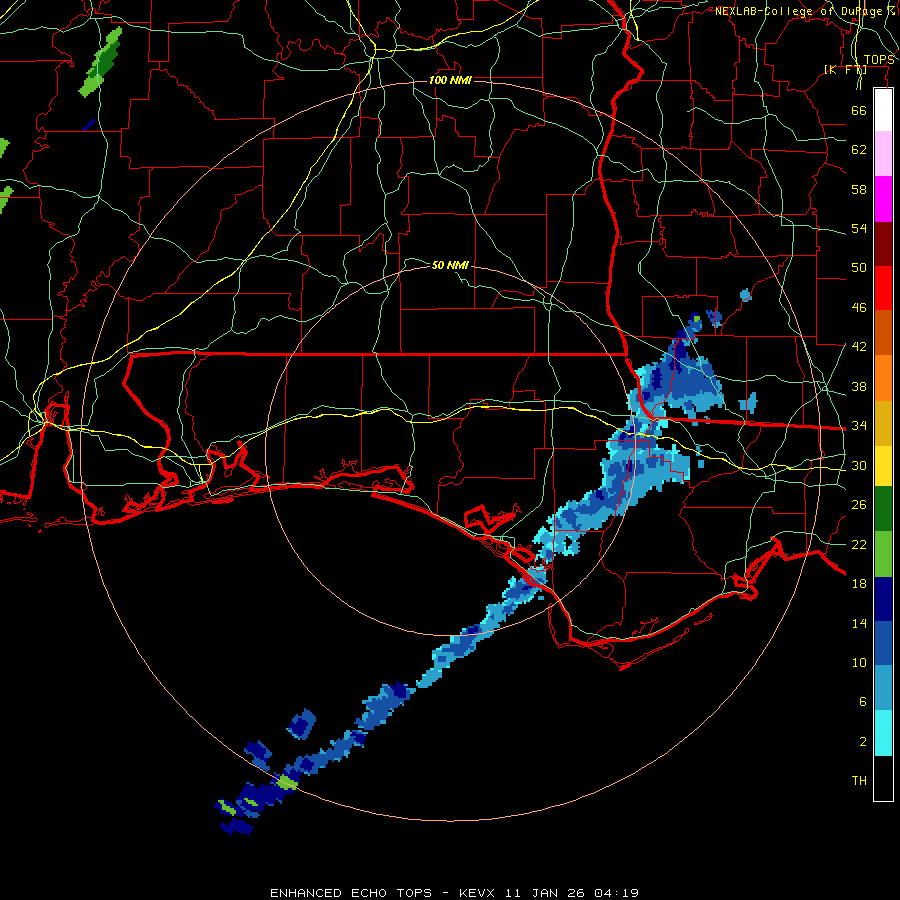Click the black TH threshold legend band

(883, 778)
